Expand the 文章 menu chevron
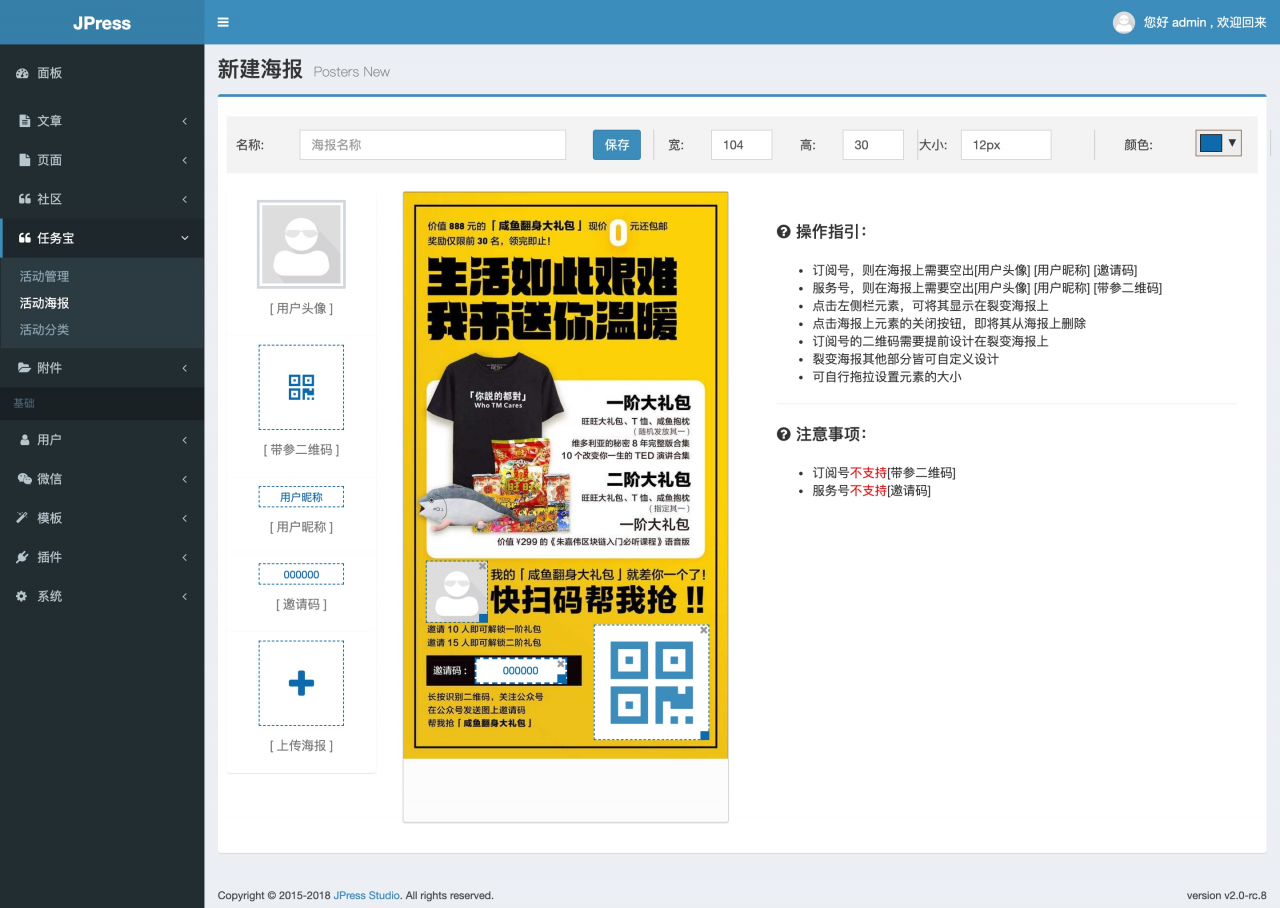This screenshot has height=908, width=1280. [x=185, y=121]
